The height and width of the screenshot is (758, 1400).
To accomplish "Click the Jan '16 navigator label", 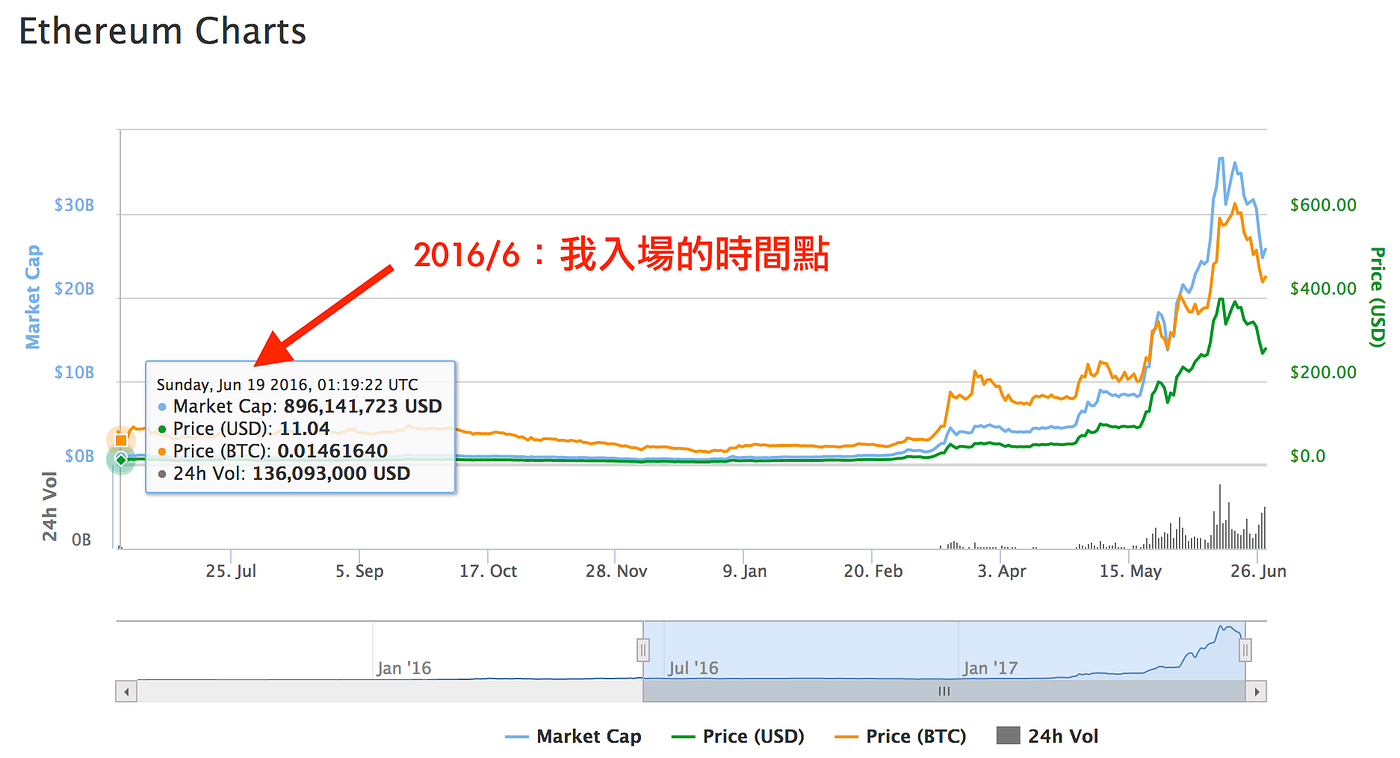I will point(405,668).
